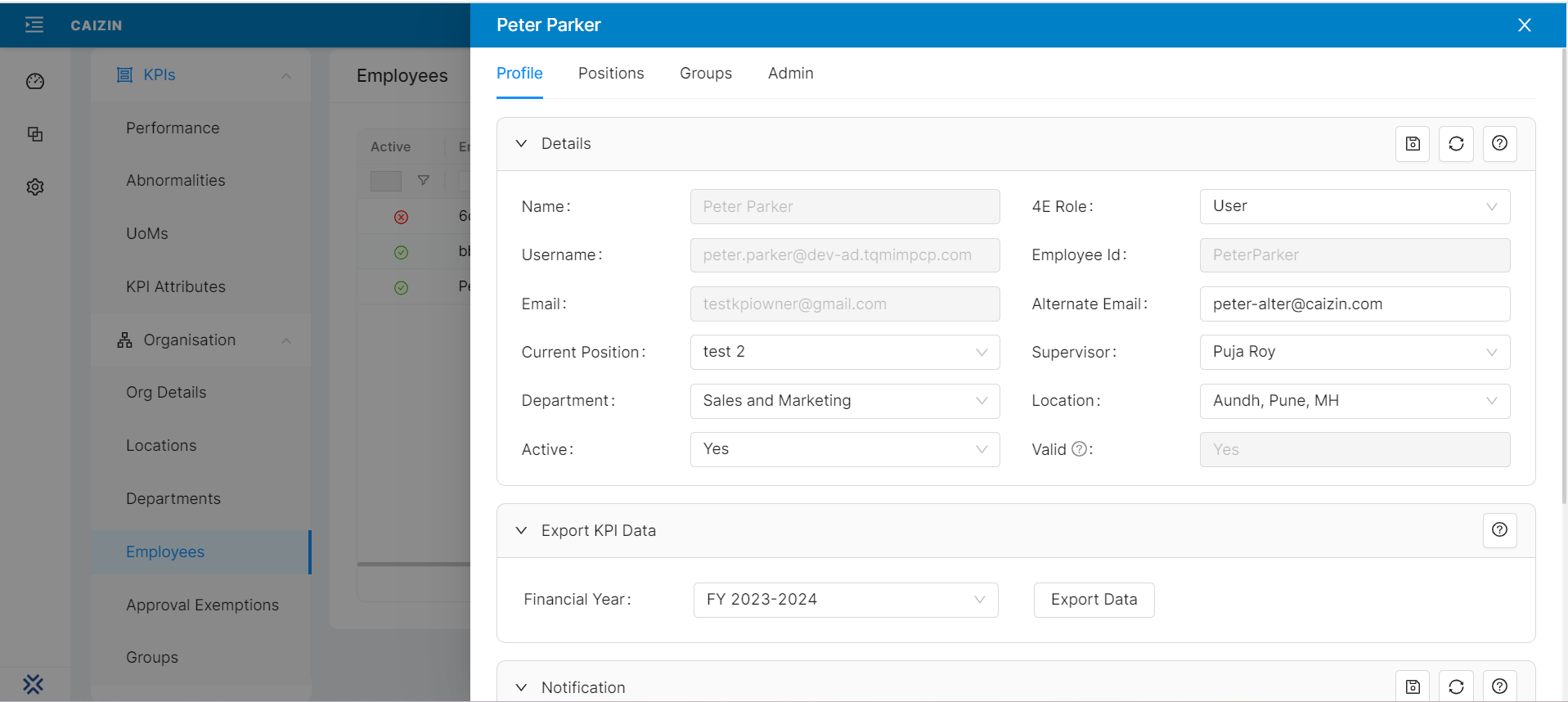The width and height of the screenshot is (1568, 702).
Task: Refresh the Details section
Action: click(1456, 144)
